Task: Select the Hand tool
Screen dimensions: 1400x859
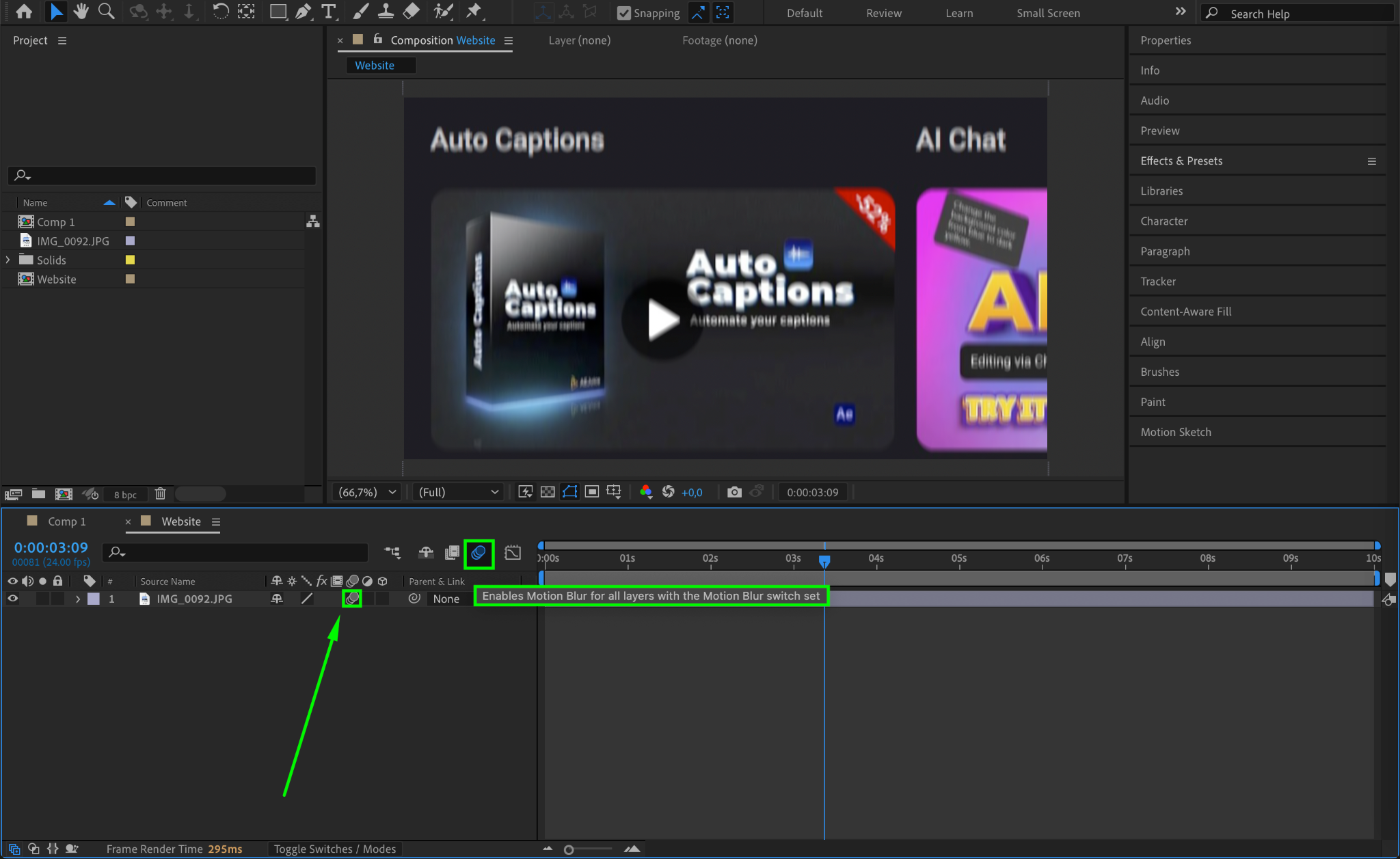Action: (81, 12)
